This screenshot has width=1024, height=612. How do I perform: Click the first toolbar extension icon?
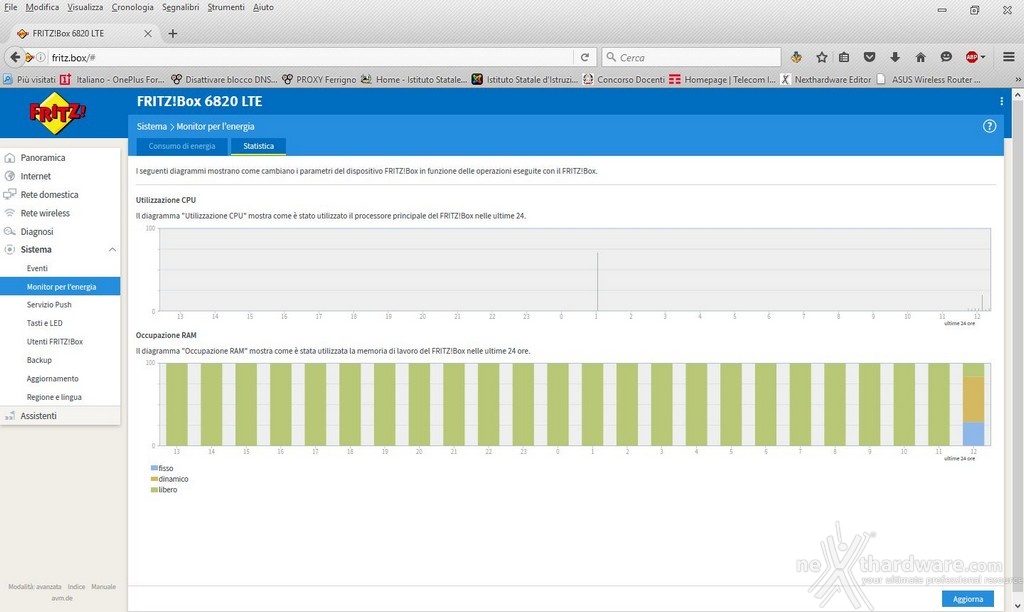796,57
